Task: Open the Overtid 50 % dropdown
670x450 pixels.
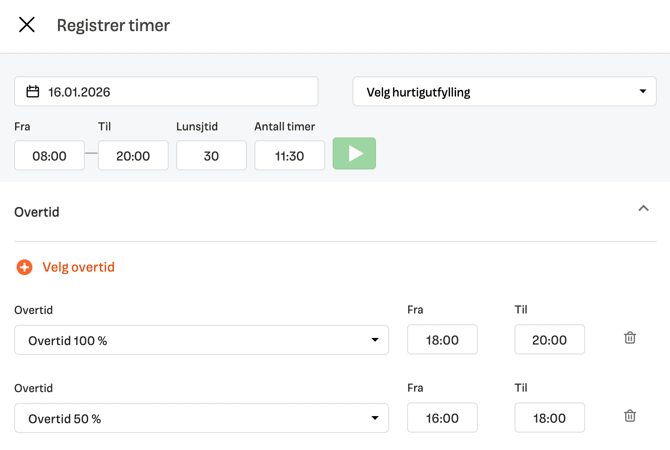Action: click(x=201, y=418)
